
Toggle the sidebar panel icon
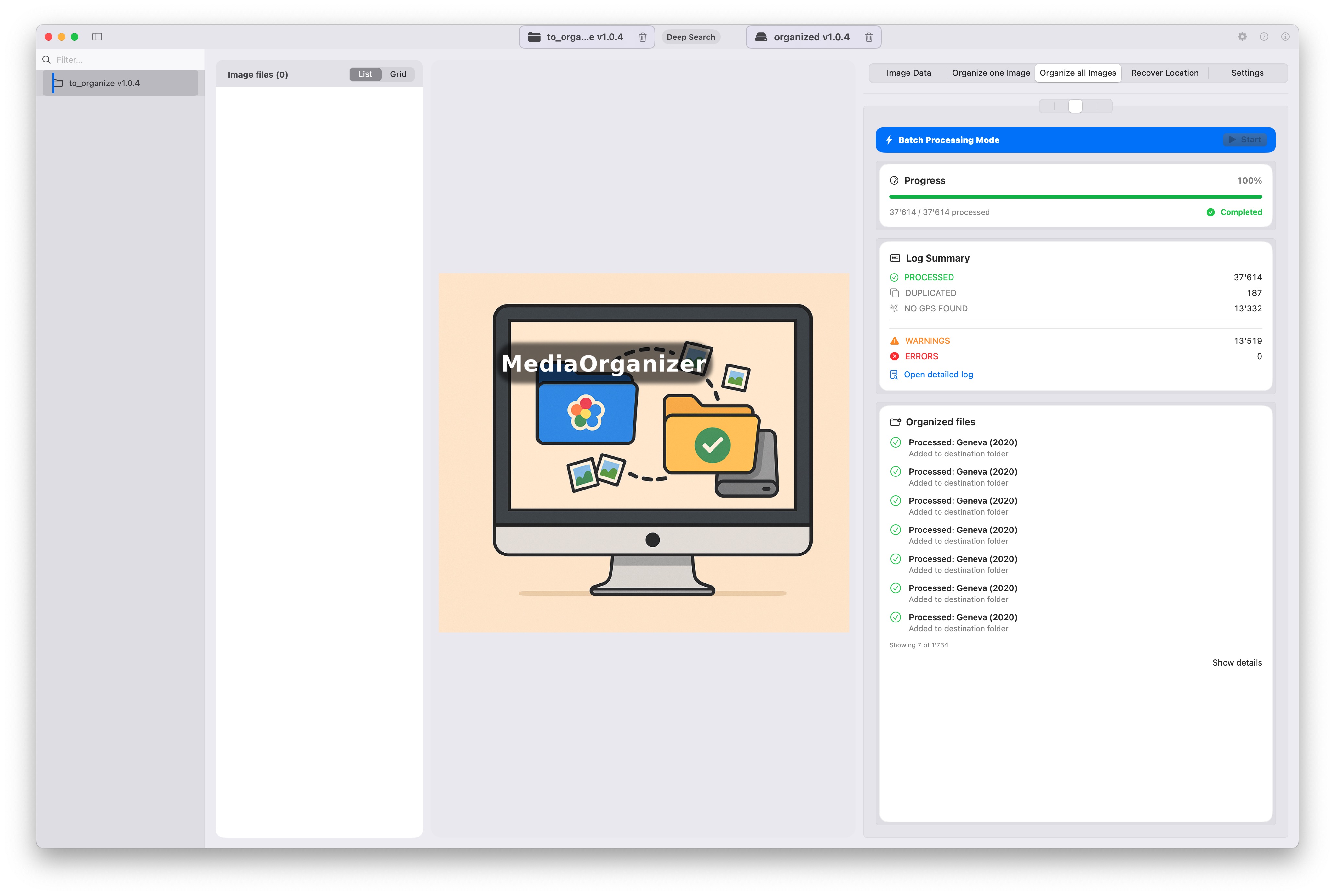pos(97,37)
